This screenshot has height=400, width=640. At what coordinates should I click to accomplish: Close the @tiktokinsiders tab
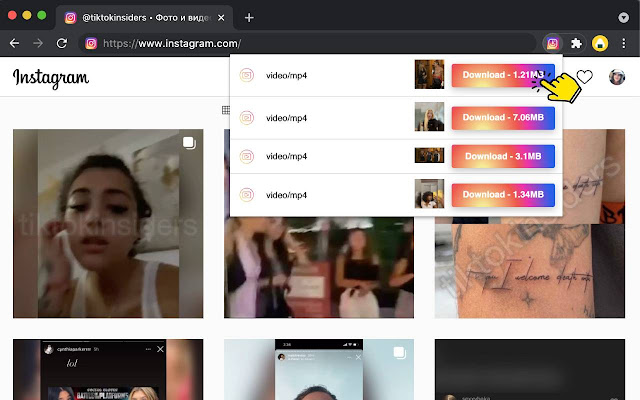(x=221, y=18)
